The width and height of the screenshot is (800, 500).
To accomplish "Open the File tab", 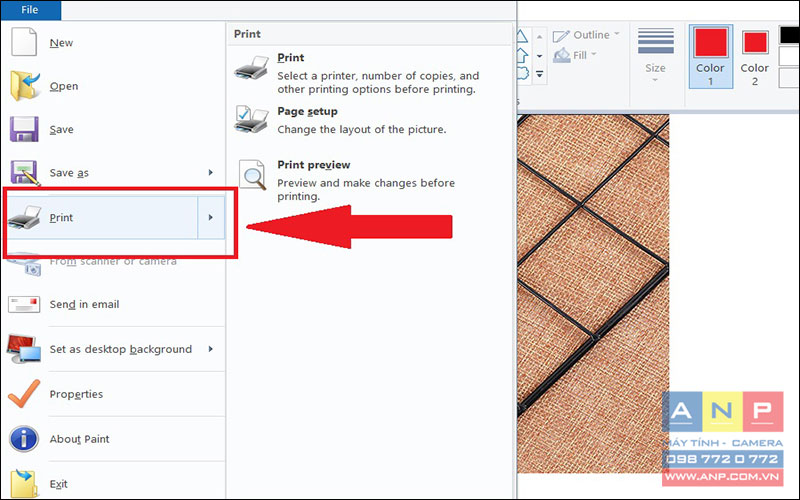I will coord(31,10).
